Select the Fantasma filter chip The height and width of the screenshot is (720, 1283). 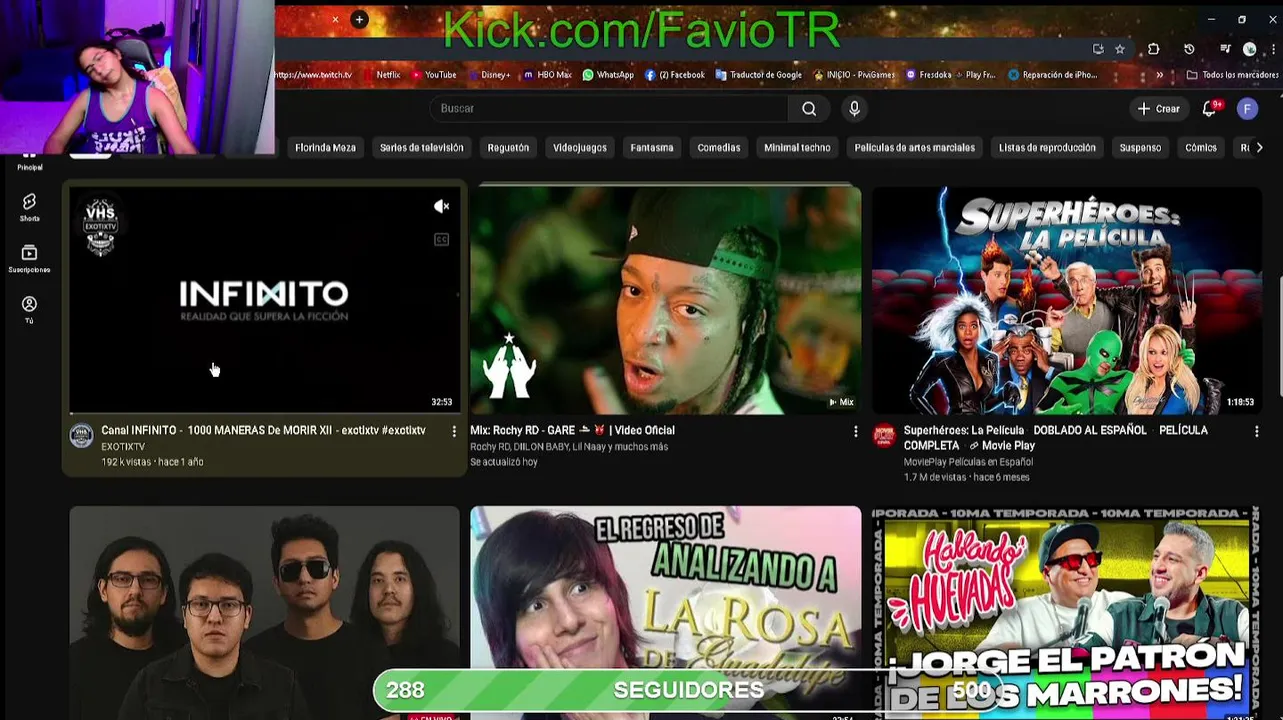[652, 148]
